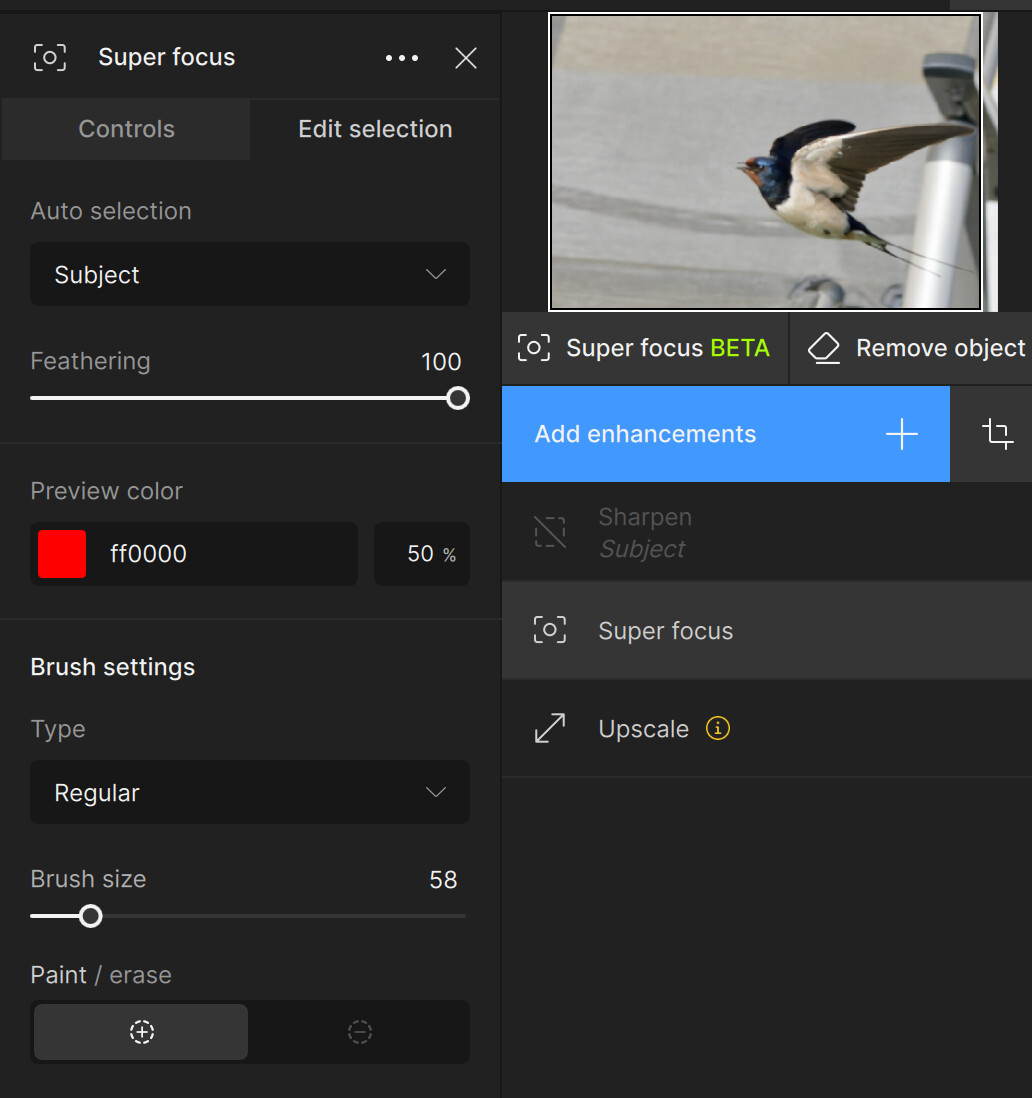1032x1098 pixels.
Task: Select the Upscale enhancement row
Action: [767, 728]
